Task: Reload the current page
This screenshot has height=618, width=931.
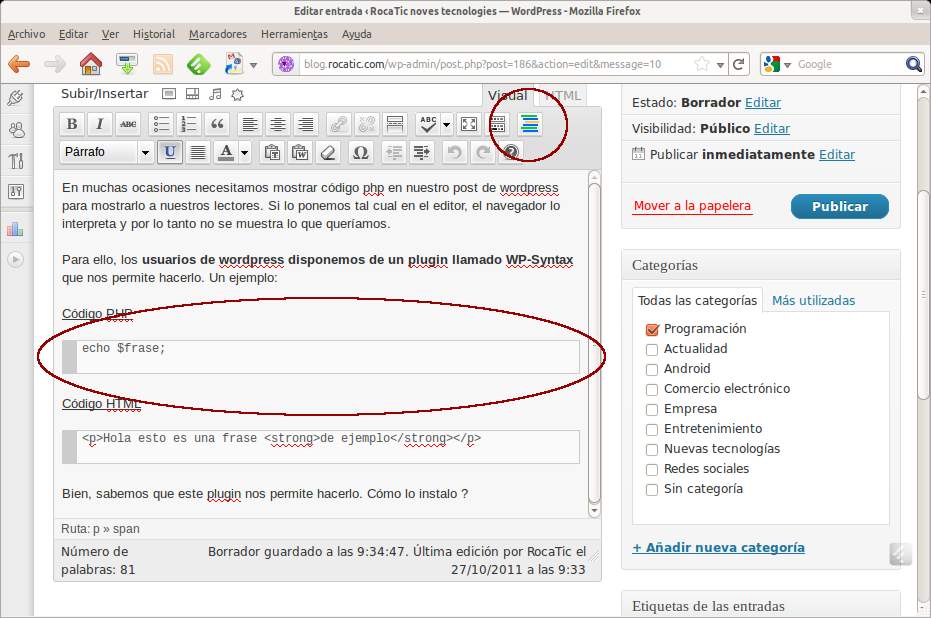Action: pos(739,64)
